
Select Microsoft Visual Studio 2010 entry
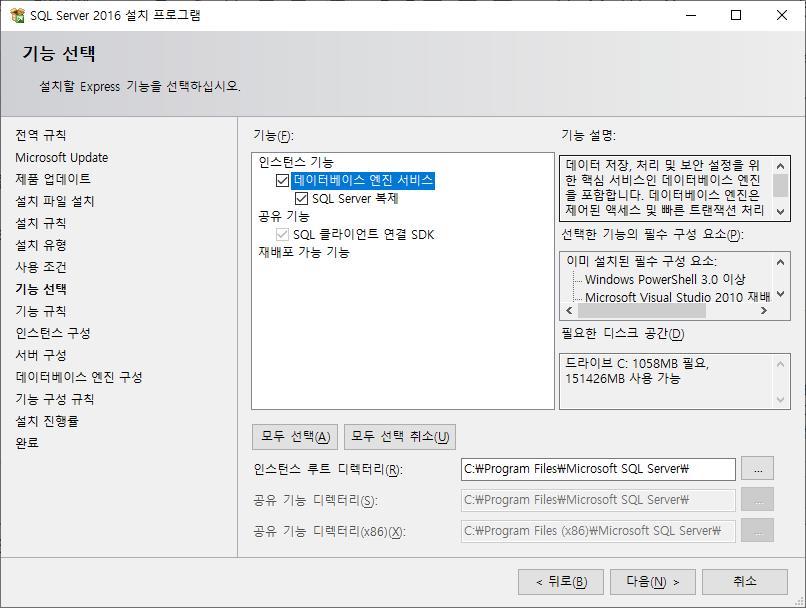pyautogui.click(x=677, y=298)
